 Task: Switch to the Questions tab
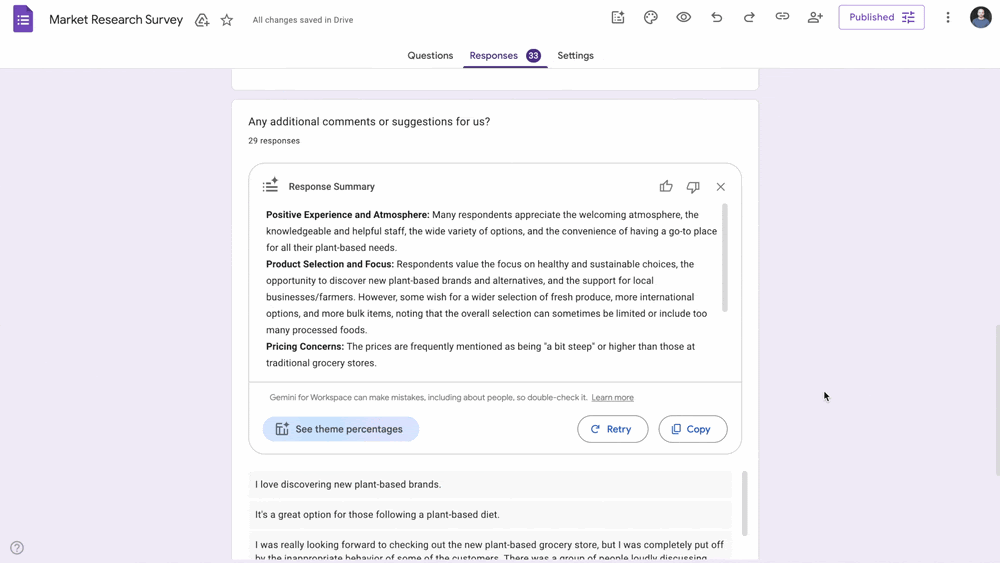coord(430,56)
